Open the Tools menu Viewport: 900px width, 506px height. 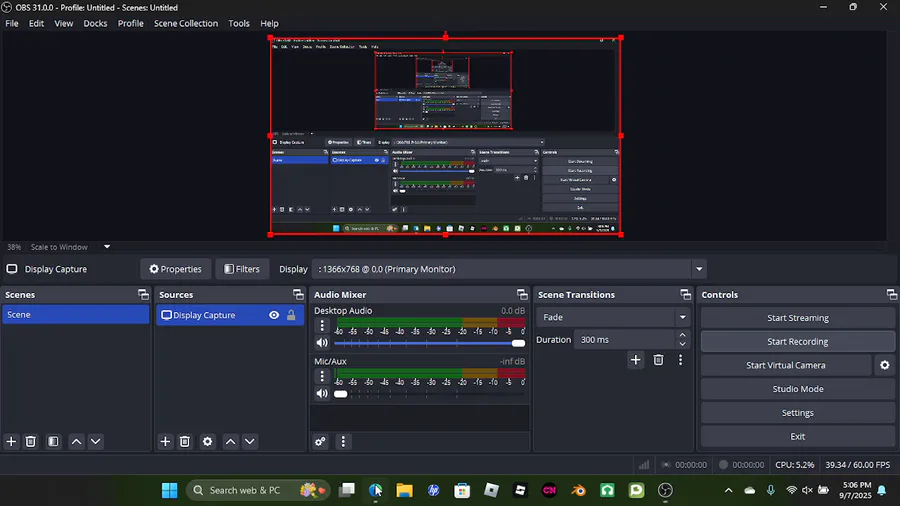(239, 24)
